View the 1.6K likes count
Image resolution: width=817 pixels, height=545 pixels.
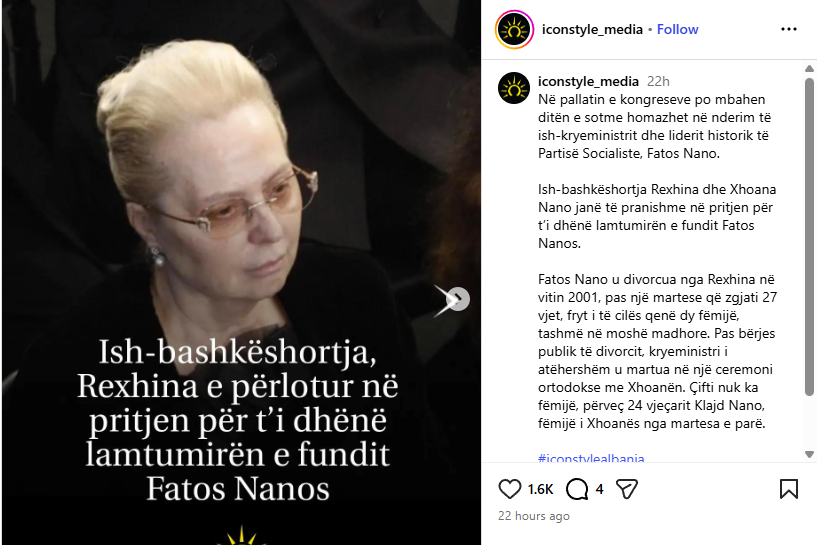point(540,489)
